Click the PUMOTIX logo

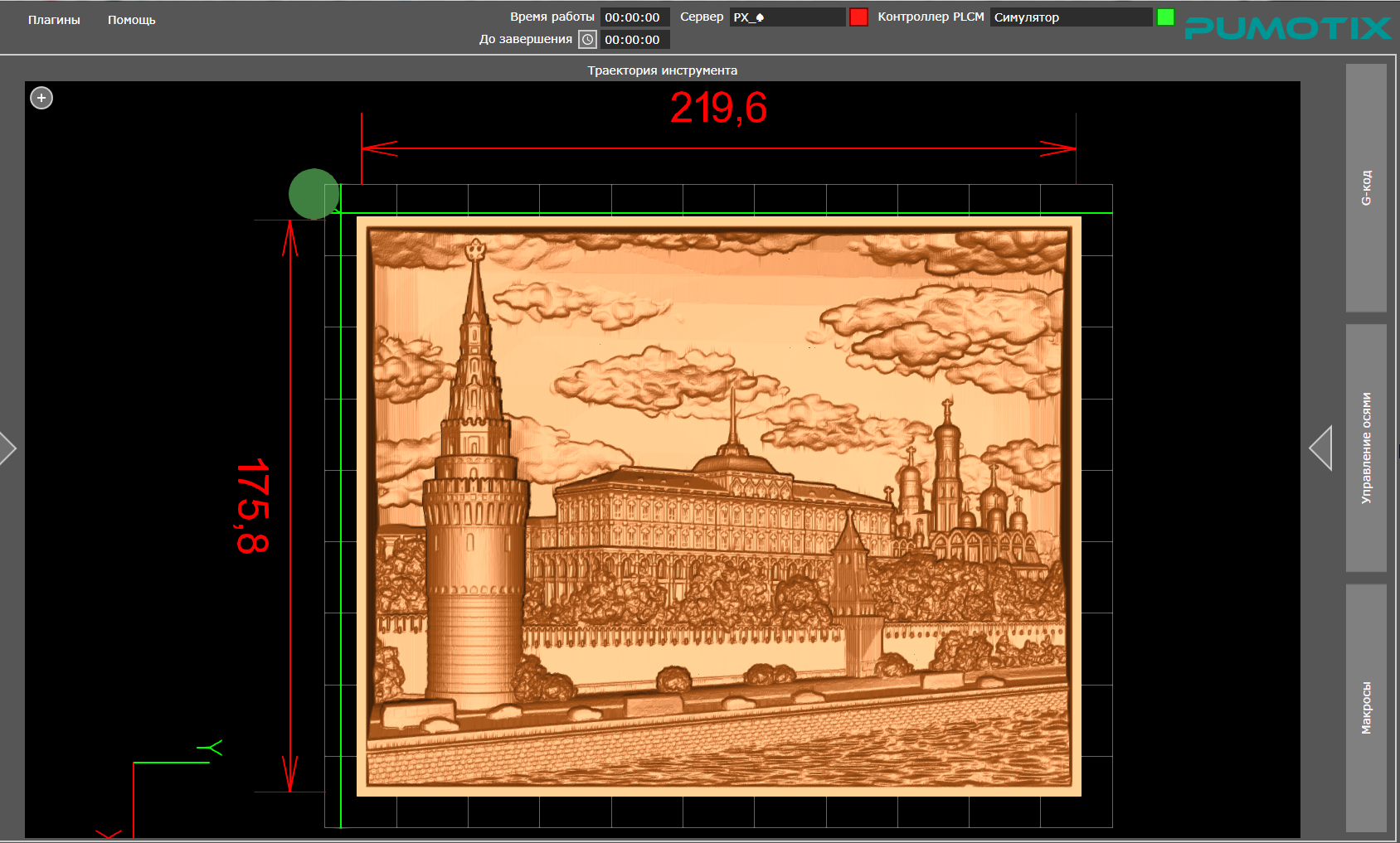[x=1288, y=28]
